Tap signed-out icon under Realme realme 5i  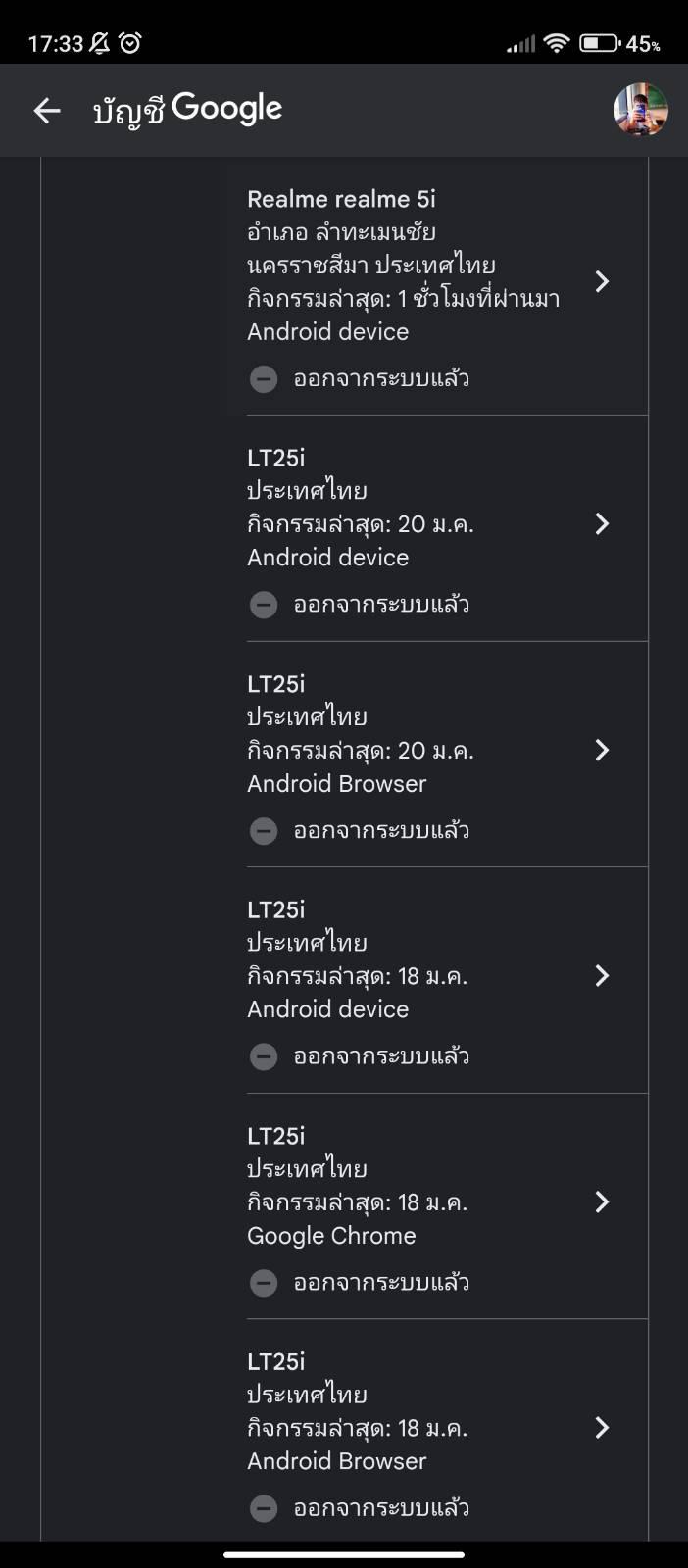264,378
